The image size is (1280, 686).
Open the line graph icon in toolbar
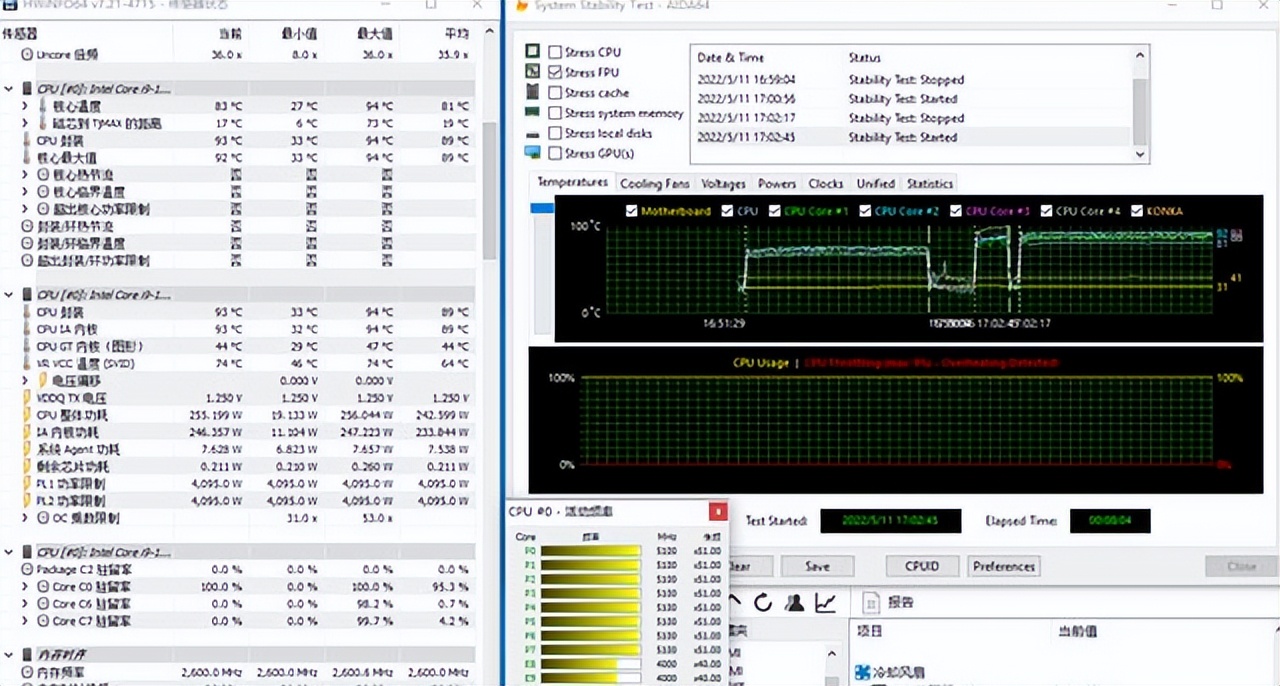click(x=825, y=603)
